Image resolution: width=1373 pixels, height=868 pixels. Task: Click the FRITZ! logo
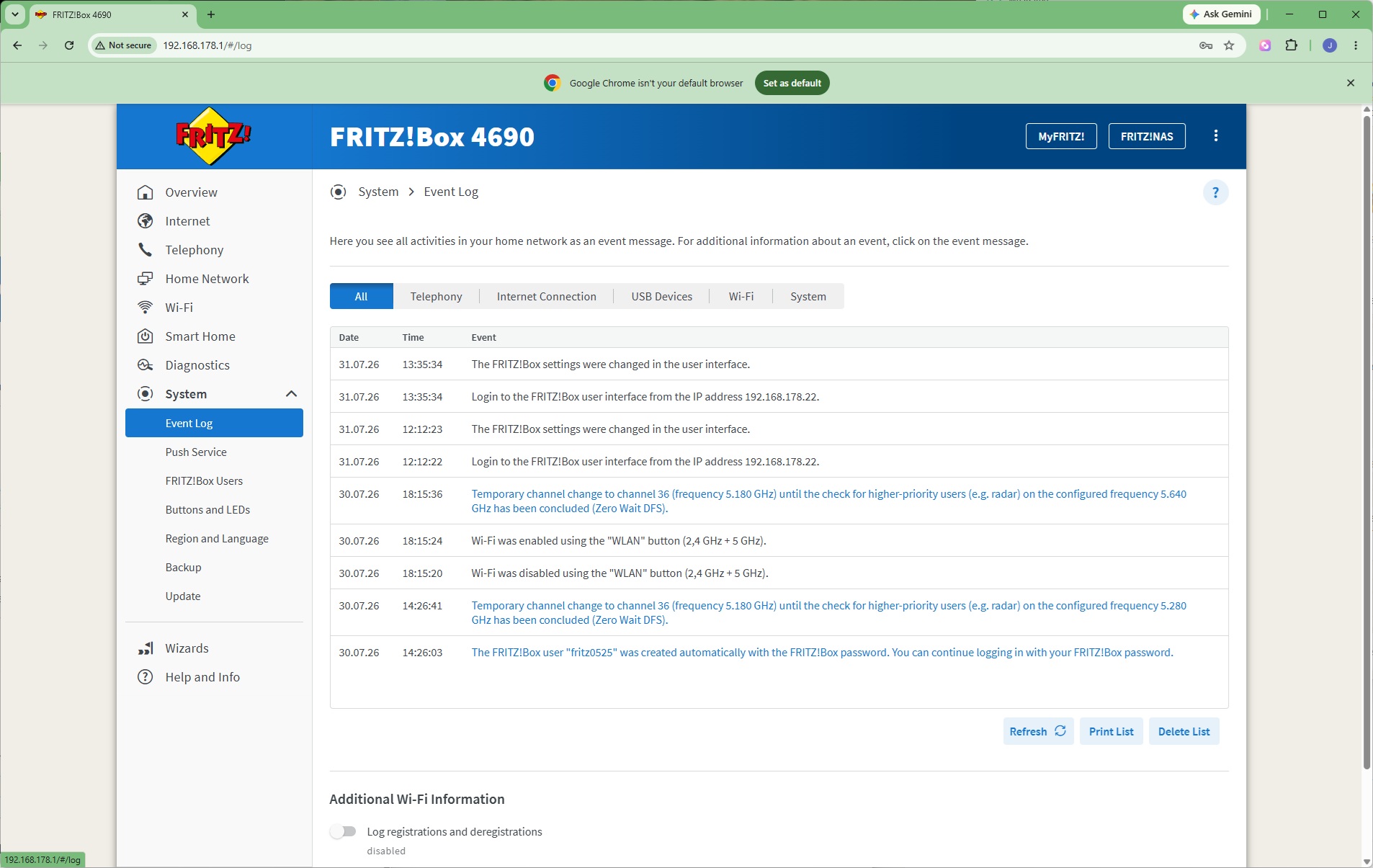click(213, 136)
